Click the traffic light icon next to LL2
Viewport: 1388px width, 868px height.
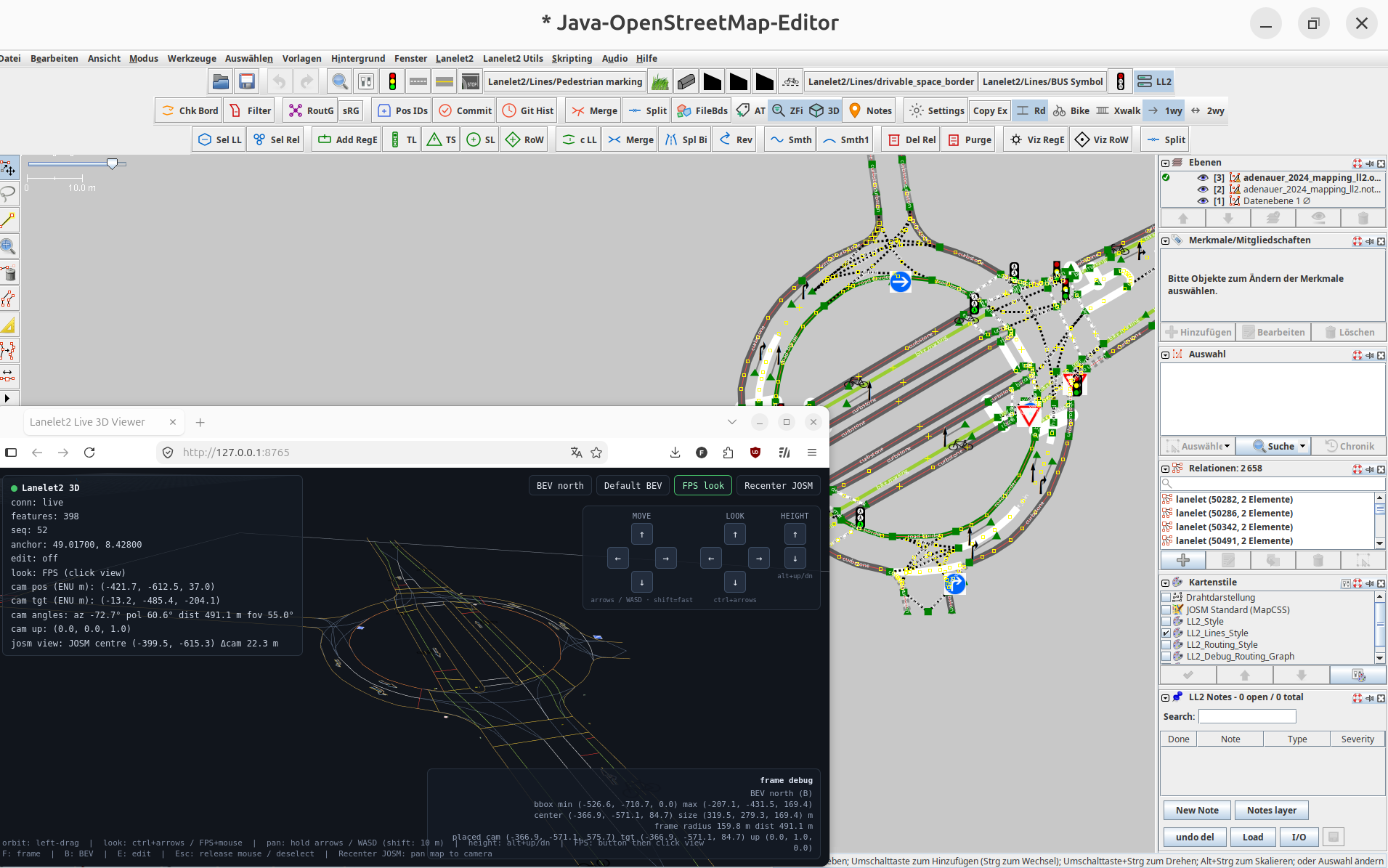[x=1121, y=81]
